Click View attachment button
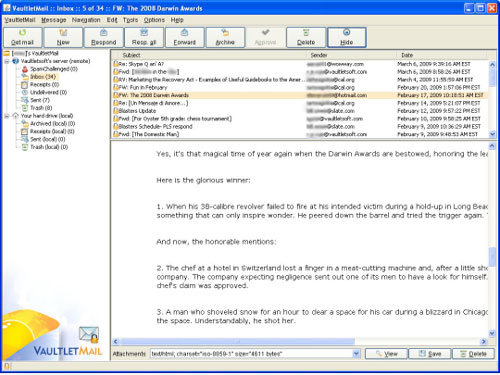Image resolution: width=500 pixels, height=375 pixels. [386, 354]
